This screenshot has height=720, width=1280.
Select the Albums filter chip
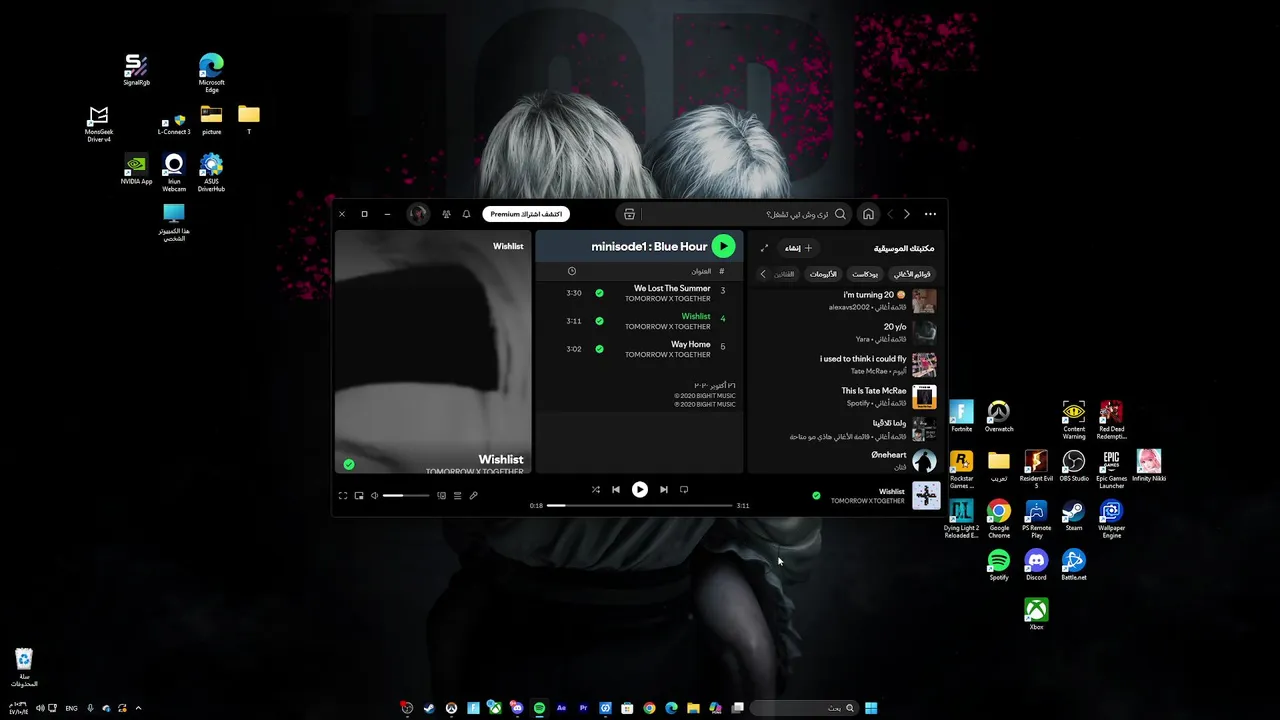tap(823, 274)
